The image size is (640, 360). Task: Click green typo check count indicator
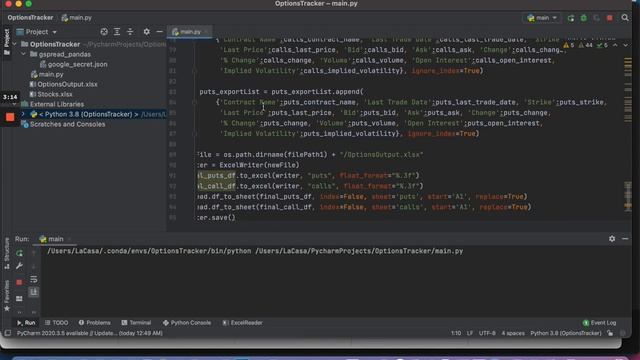(x=602, y=45)
